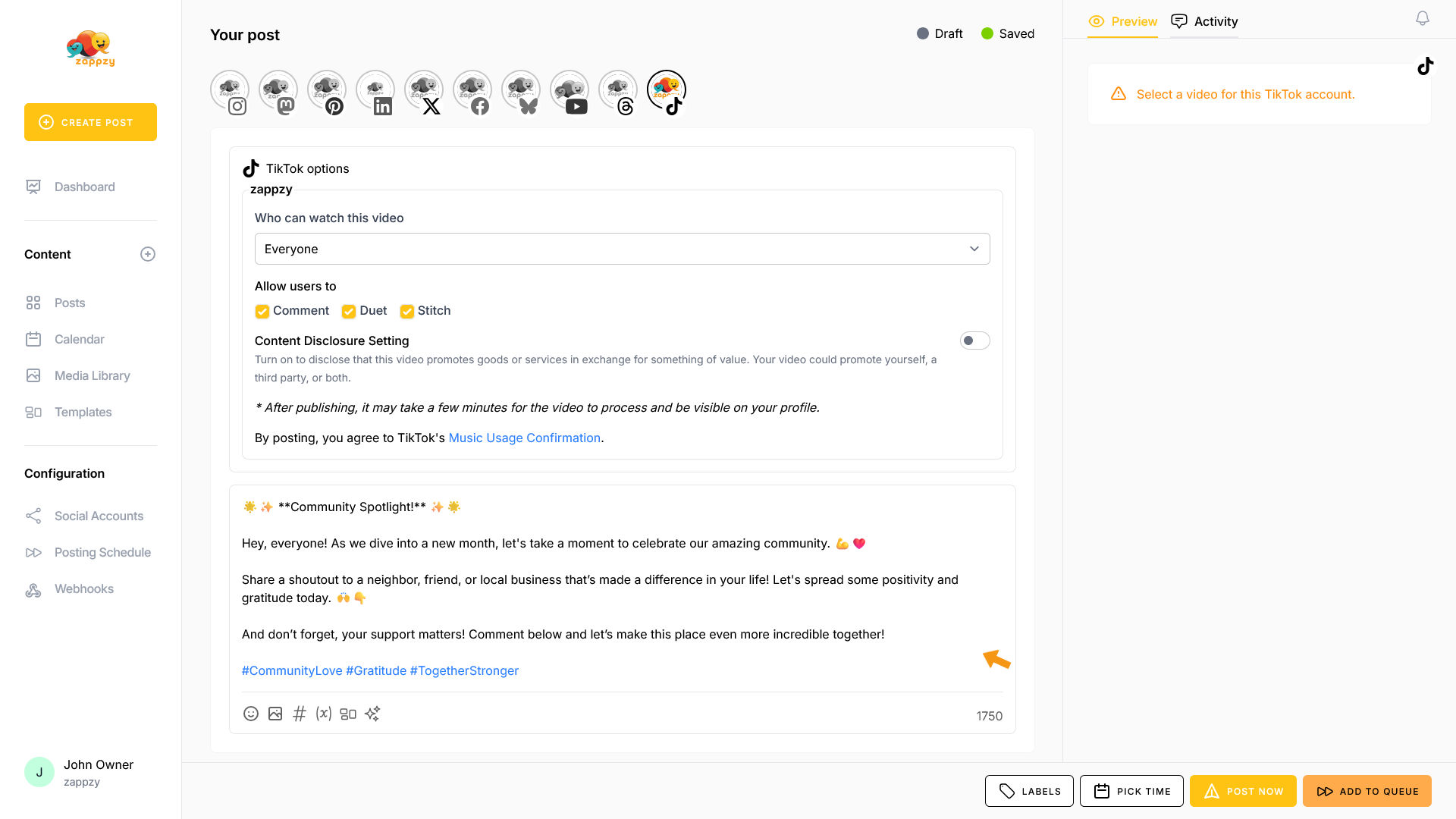The height and width of the screenshot is (819, 1456).
Task: Select the Pinterest account avatar
Action: pos(327,92)
